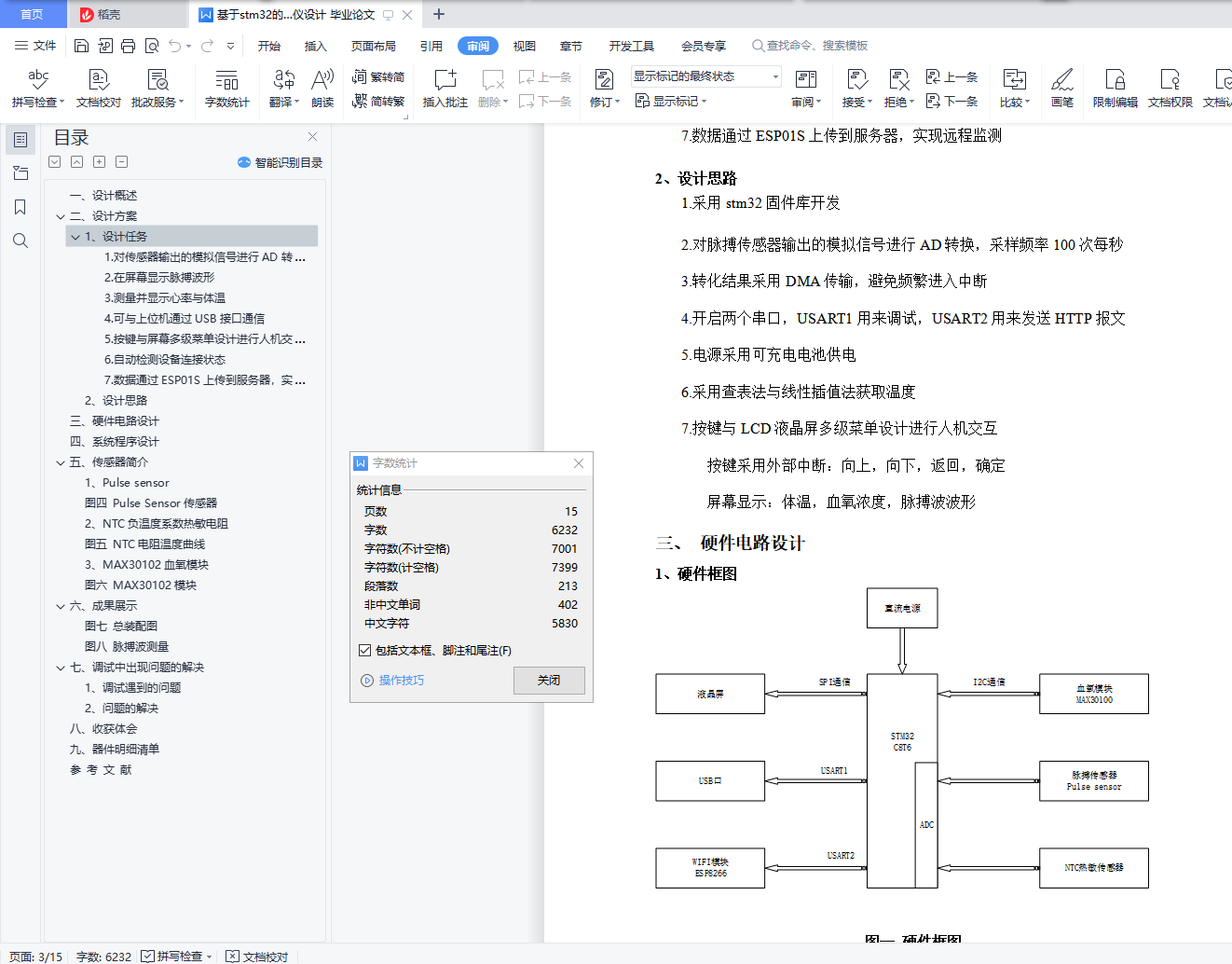Open a new tab with the plus button

[439, 14]
